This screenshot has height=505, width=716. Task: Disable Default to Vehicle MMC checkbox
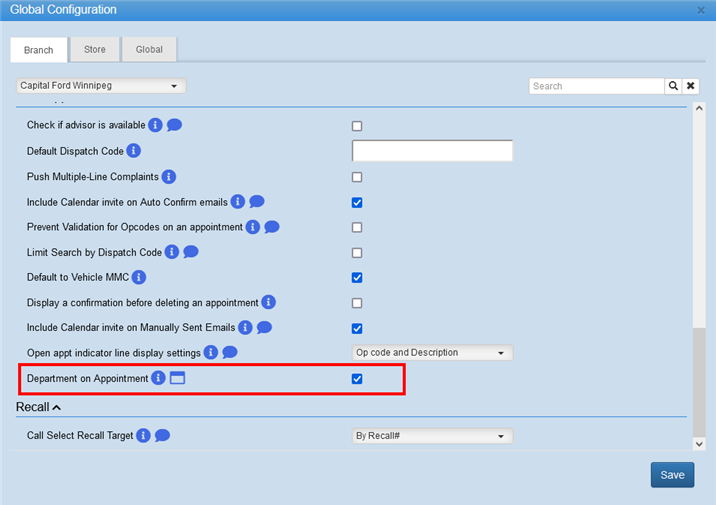357,277
